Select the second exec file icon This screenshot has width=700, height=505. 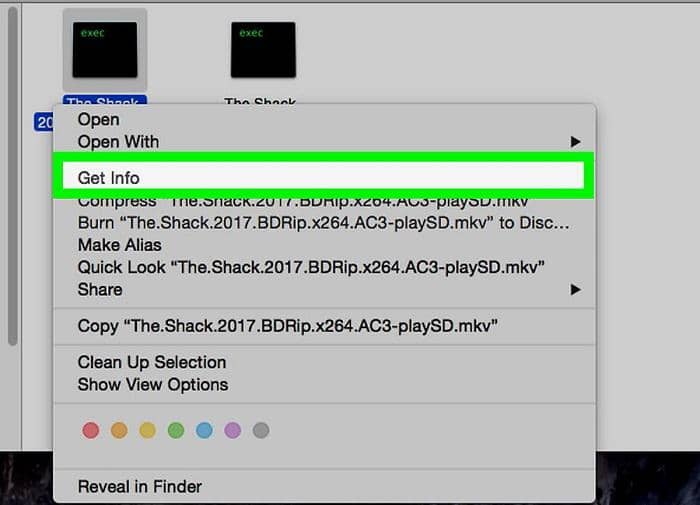[263, 50]
